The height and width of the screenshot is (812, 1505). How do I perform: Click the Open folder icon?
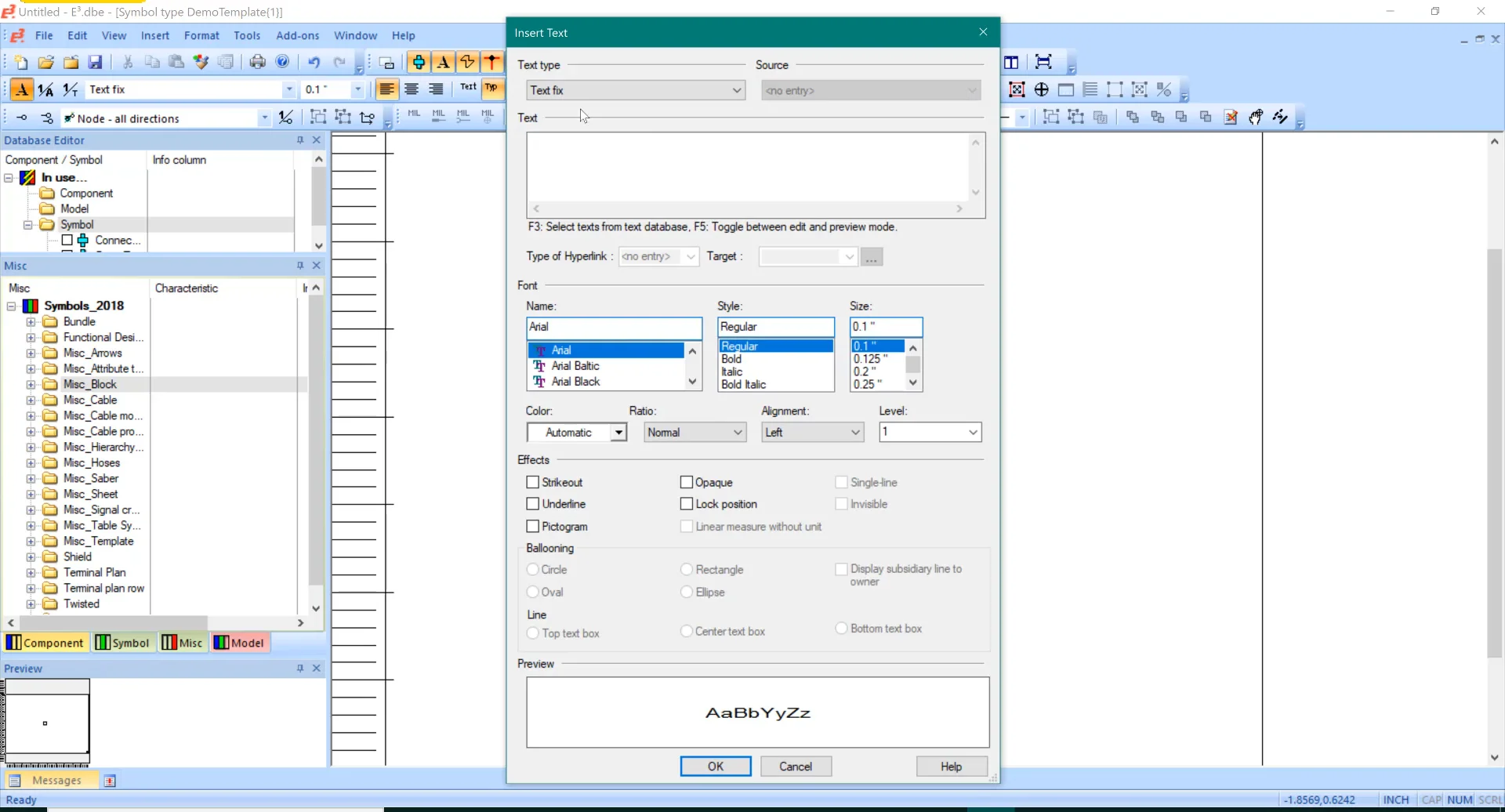46,63
